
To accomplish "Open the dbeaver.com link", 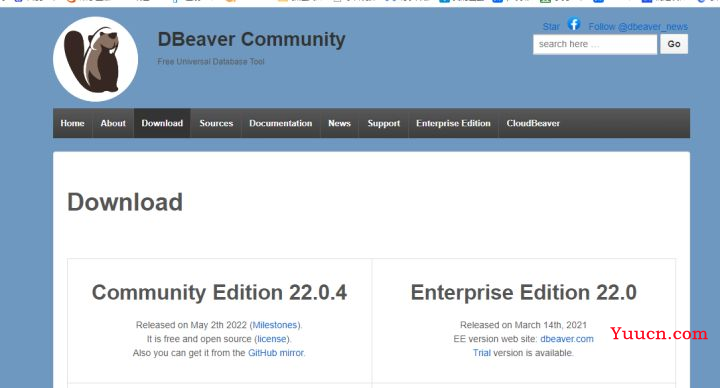I will [x=567, y=339].
